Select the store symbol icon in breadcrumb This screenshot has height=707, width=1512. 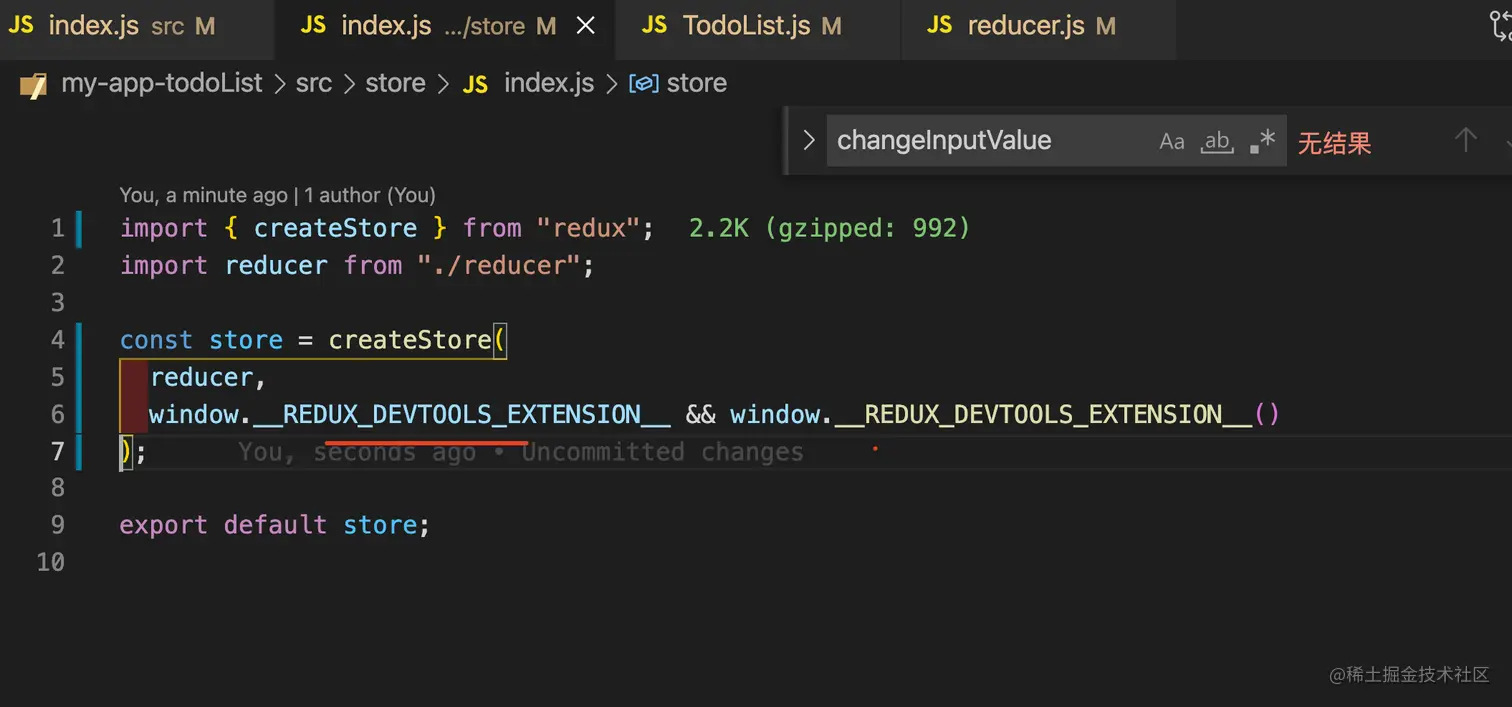(643, 84)
